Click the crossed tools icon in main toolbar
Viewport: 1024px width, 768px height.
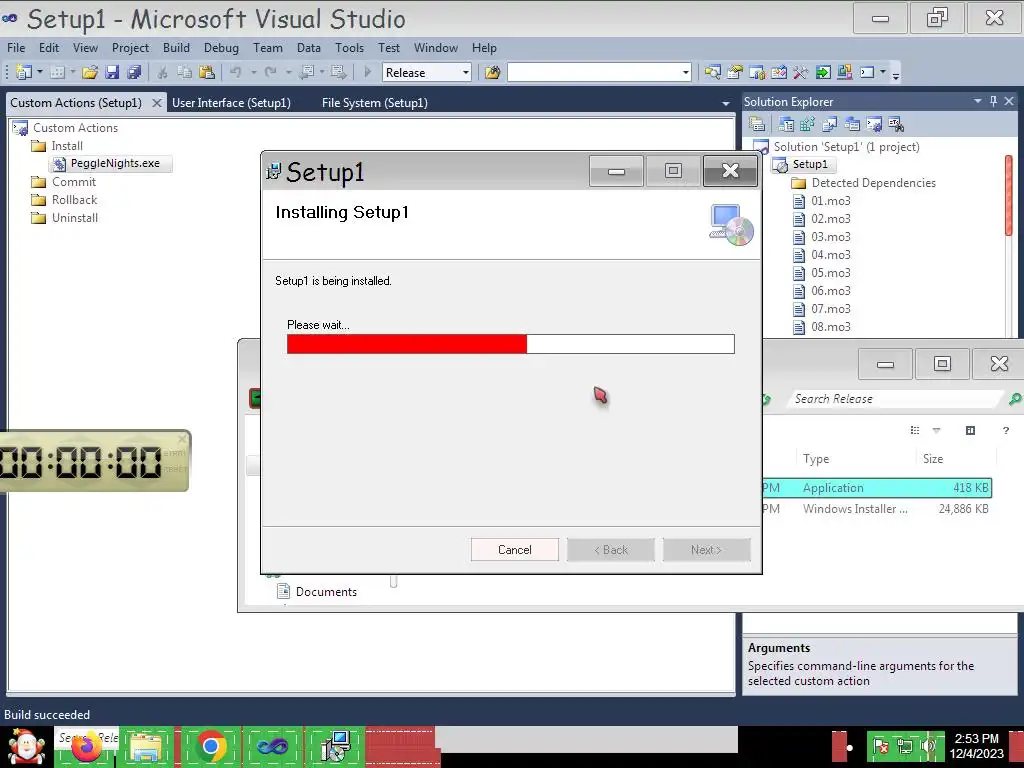[801, 72]
